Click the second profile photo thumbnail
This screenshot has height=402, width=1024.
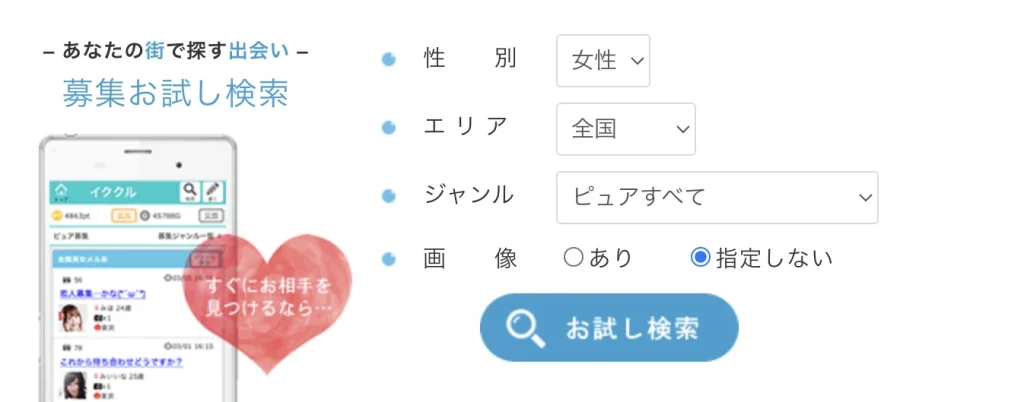pos(72,385)
